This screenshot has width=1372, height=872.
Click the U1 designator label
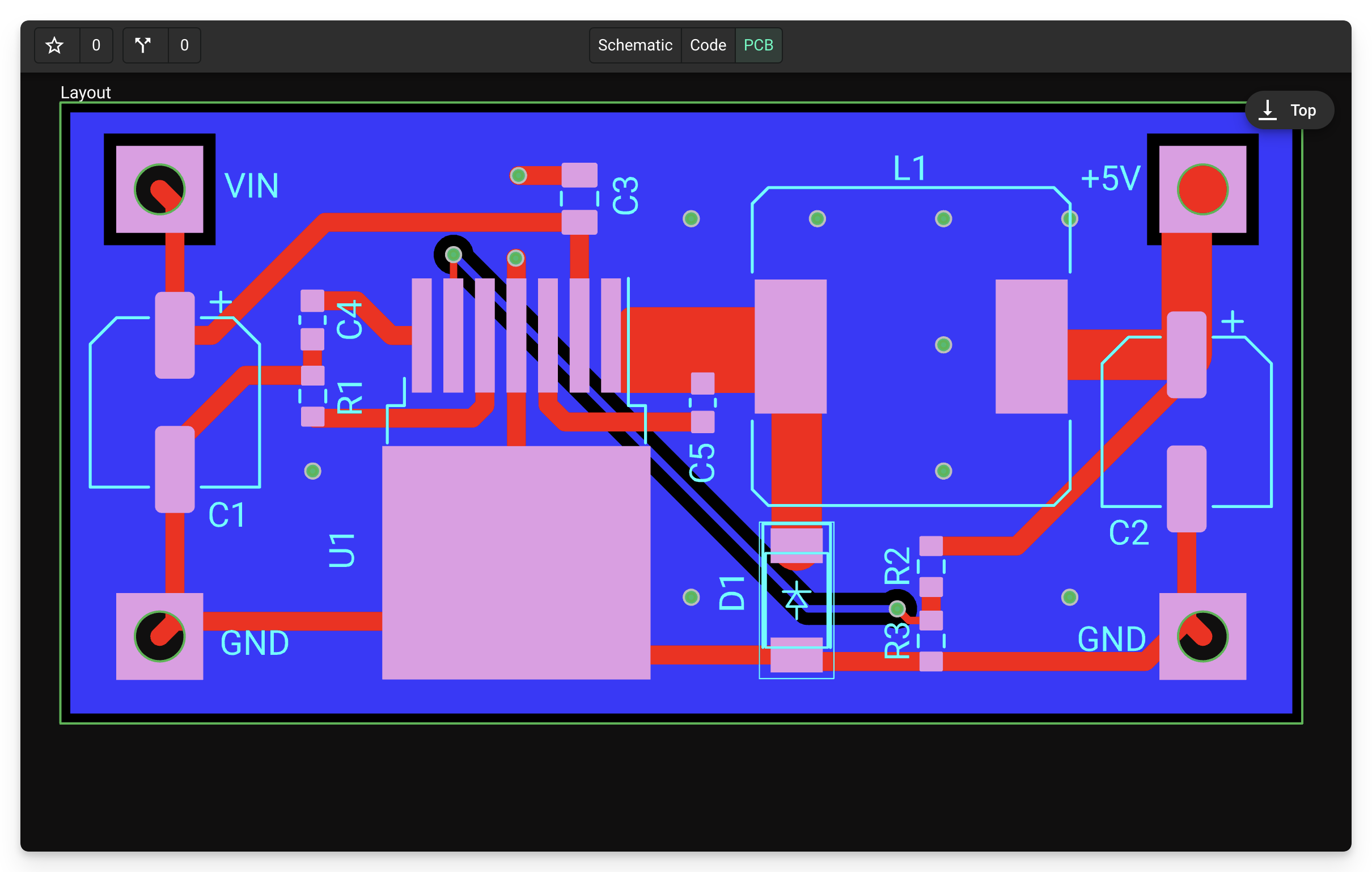click(x=342, y=551)
